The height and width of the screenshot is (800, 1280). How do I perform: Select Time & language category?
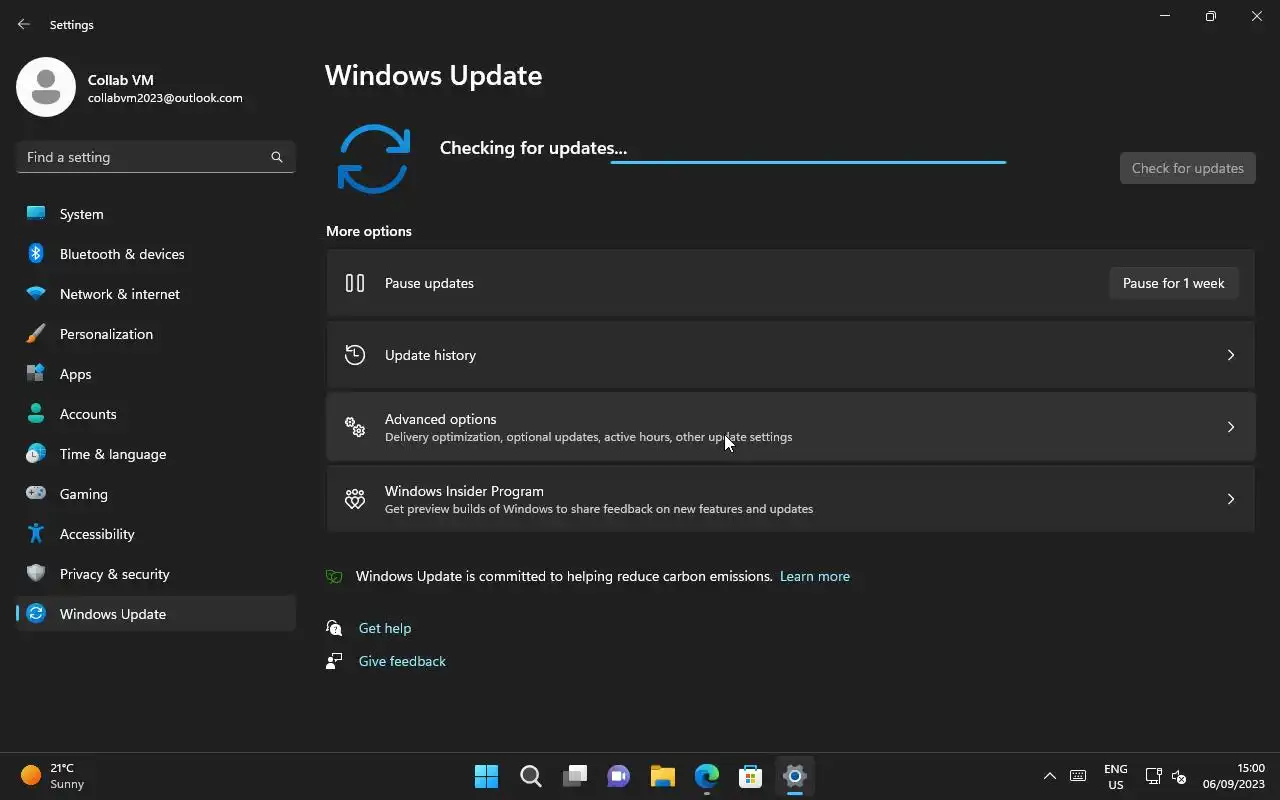tap(156, 454)
